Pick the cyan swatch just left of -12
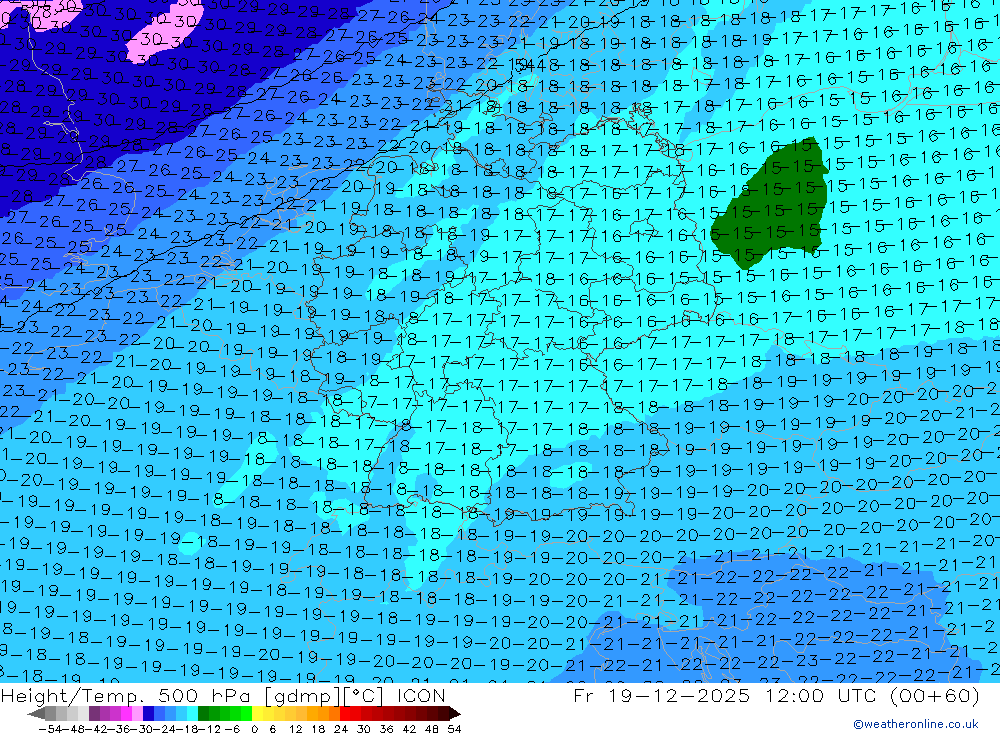 [192, 714]
